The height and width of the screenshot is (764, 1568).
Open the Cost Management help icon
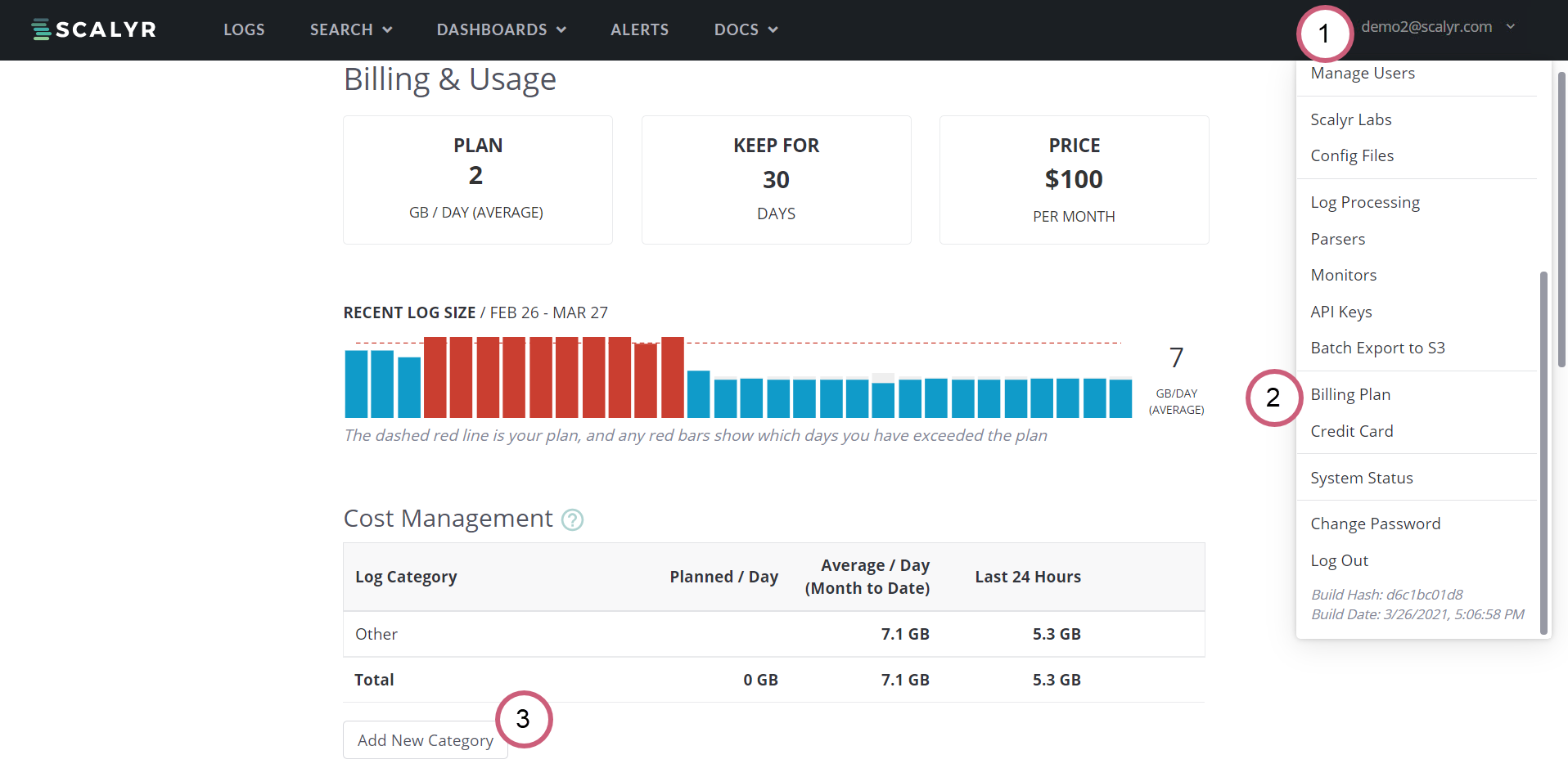pyautogui.click(x=572, y=520)
